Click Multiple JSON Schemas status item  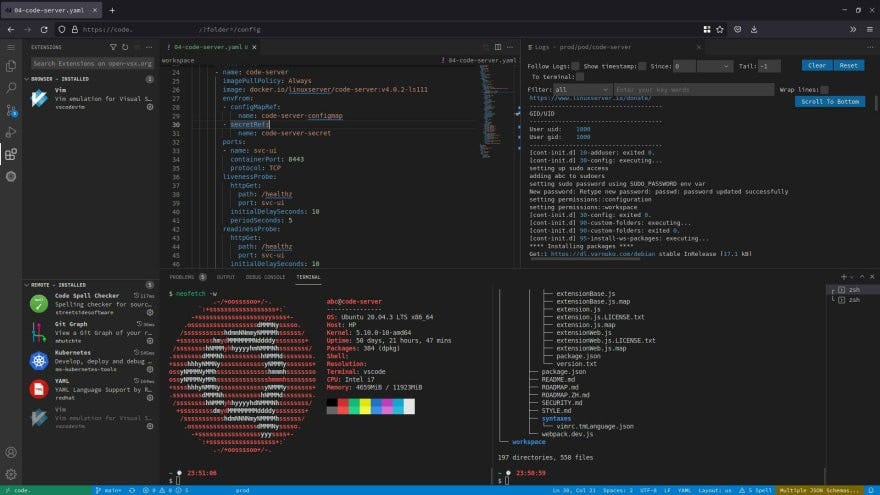click(820, 491)
